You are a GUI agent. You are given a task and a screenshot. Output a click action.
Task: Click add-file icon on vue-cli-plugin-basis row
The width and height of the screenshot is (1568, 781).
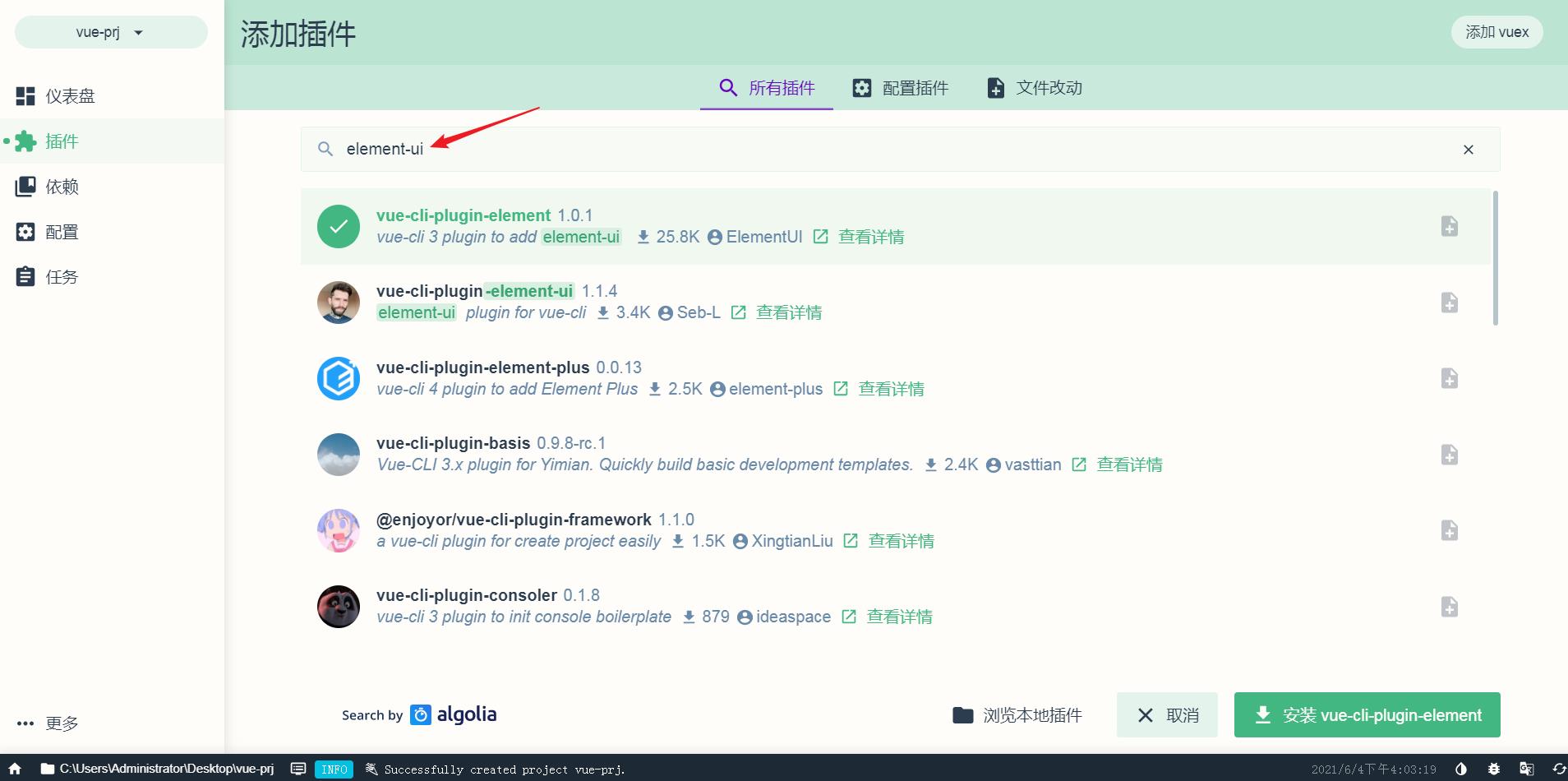1449,455
